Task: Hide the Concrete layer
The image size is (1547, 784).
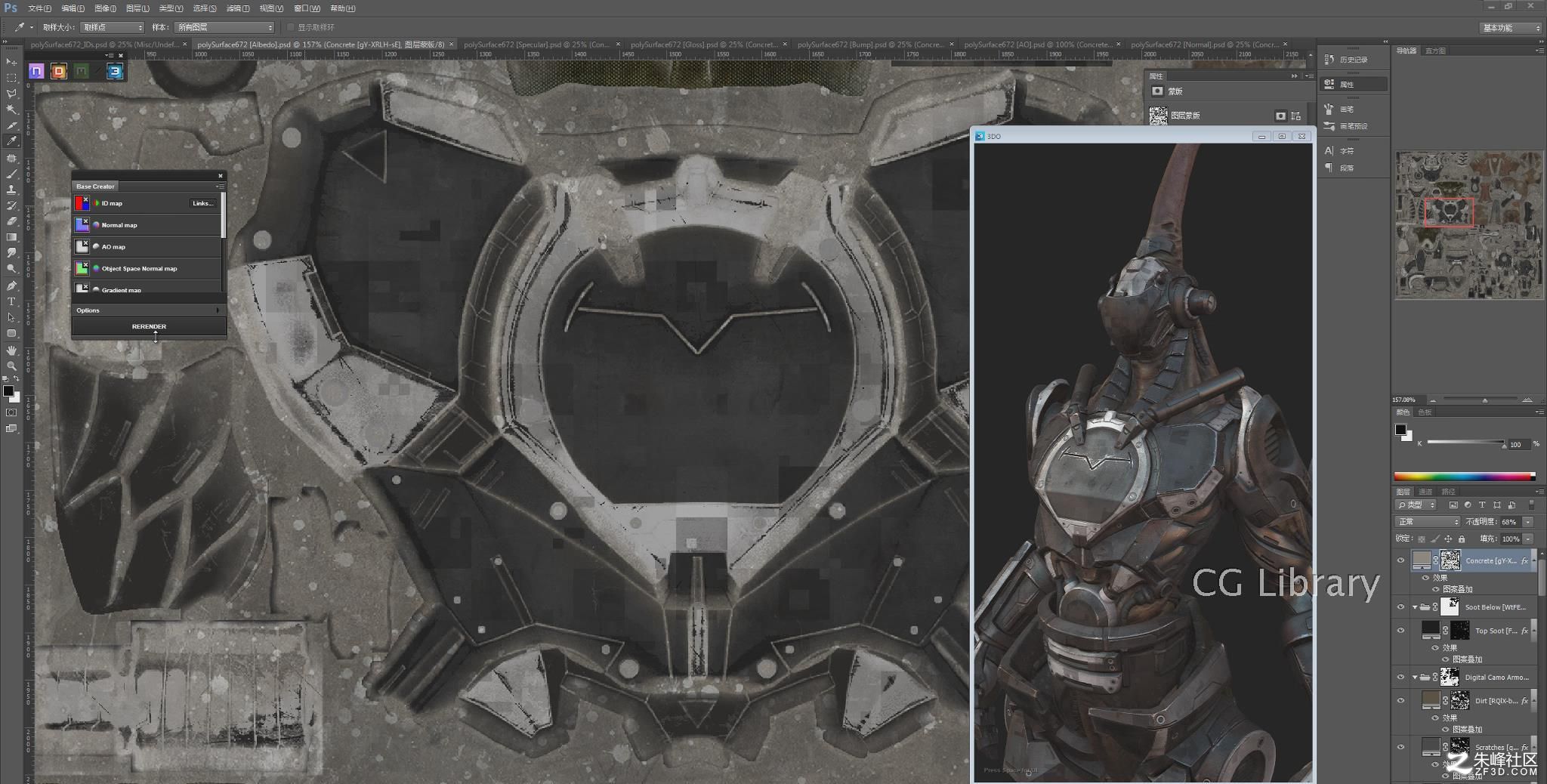Action: click(x=1400, y=560)
